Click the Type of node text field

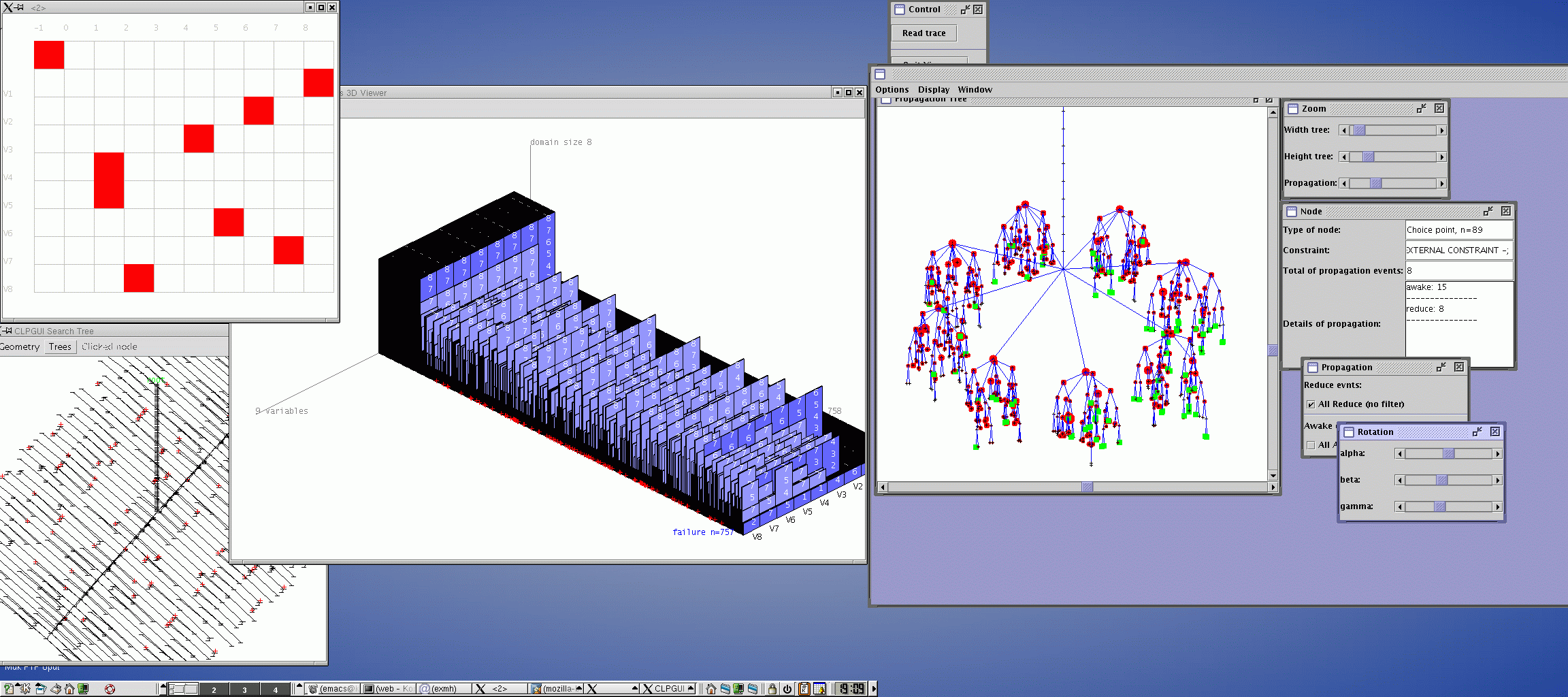[1458, 230]
